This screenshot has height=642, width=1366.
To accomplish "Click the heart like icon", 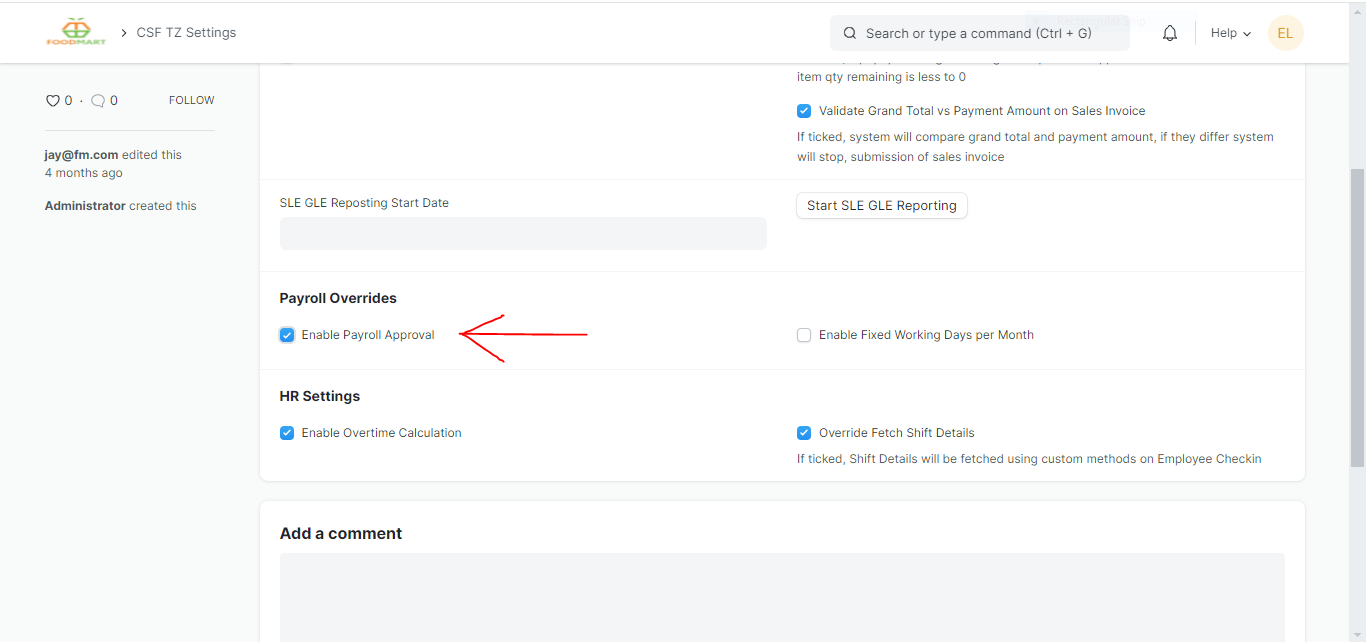I will pos(53,101).
